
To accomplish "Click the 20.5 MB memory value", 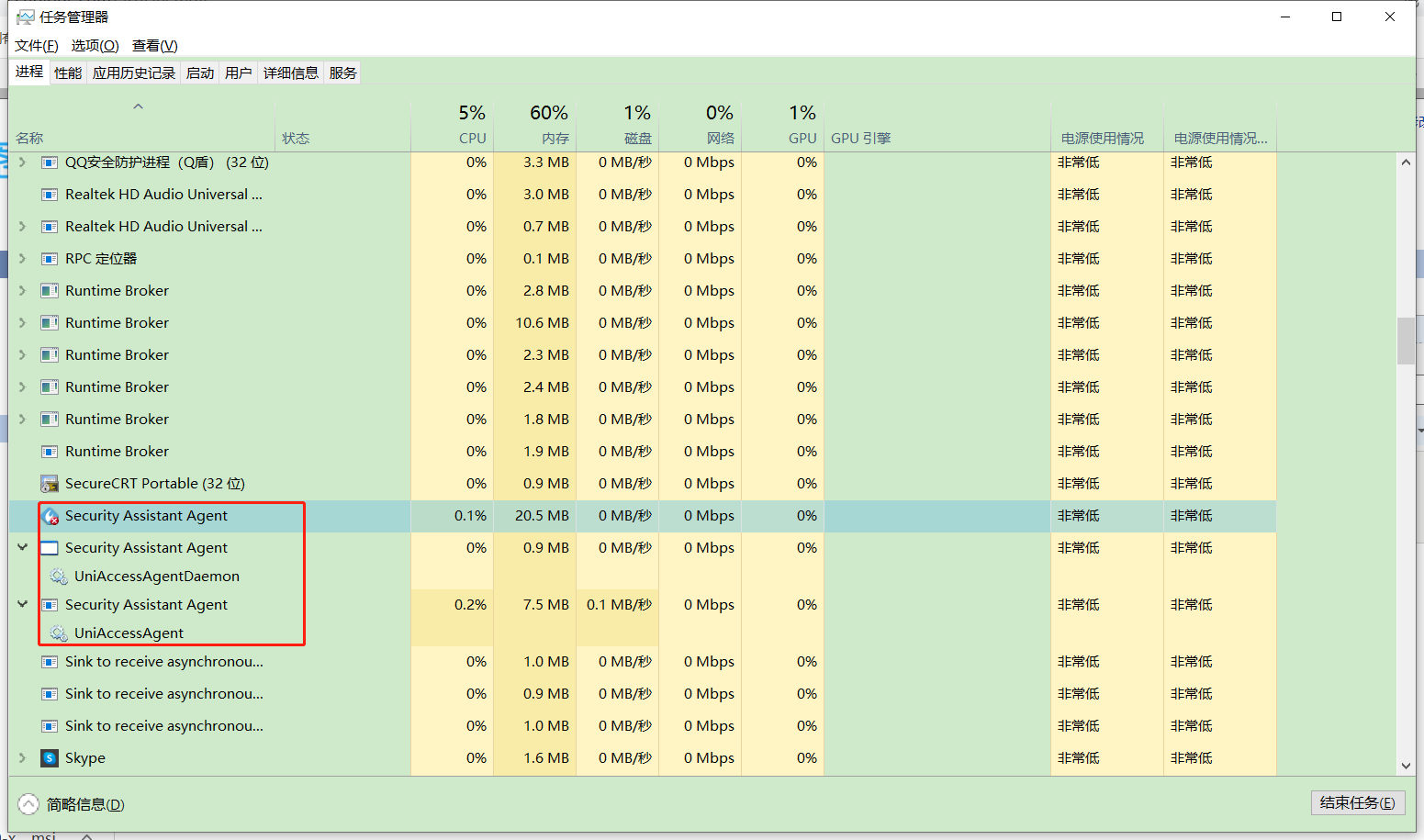I will click(542, 516).
